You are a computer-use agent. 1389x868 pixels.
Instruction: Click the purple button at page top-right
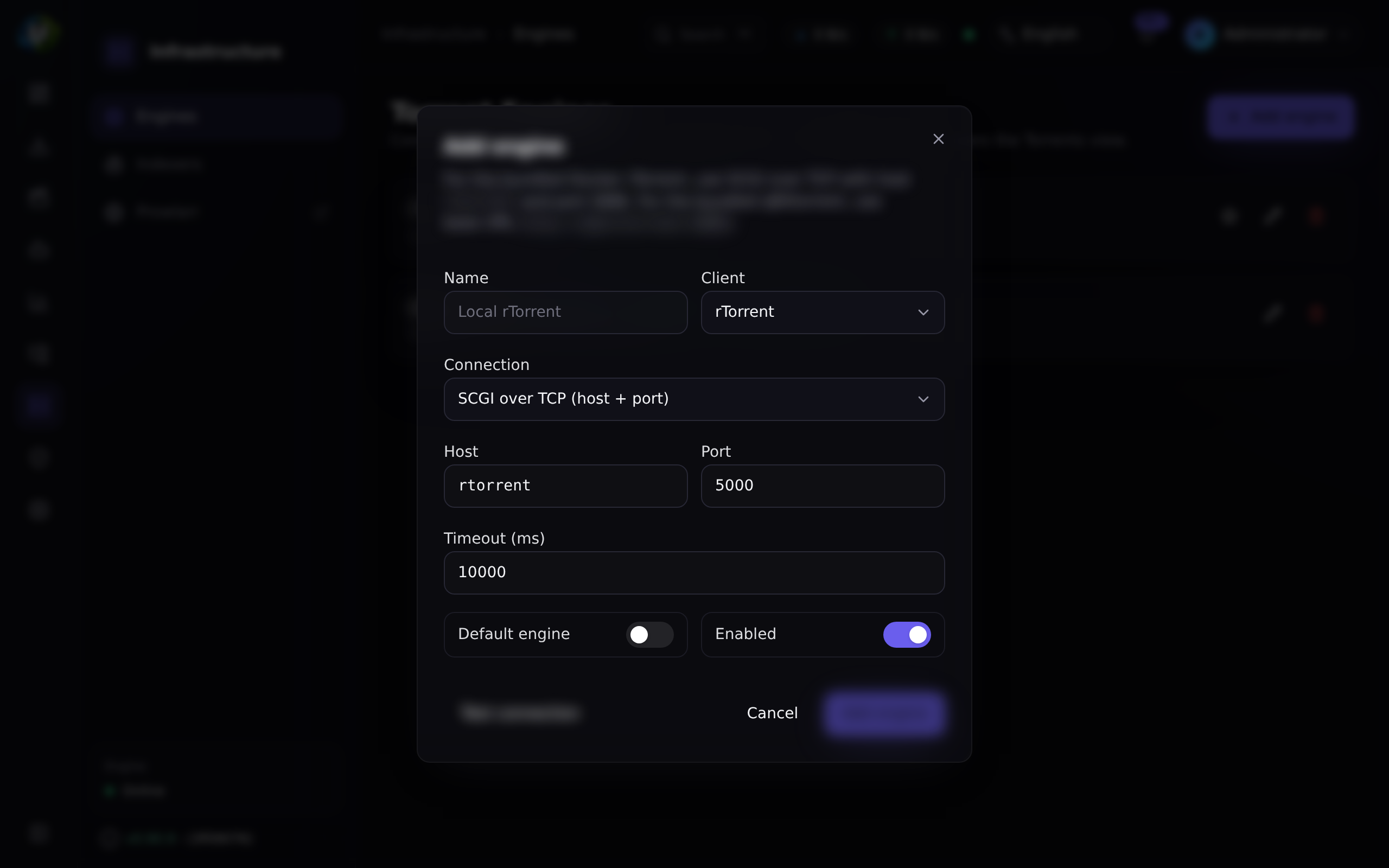pos(1280,117)
